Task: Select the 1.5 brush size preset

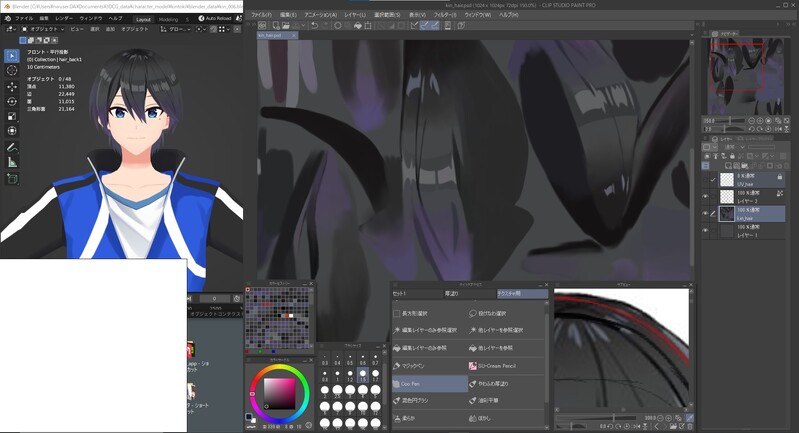Action: click(x=362, y=376)
